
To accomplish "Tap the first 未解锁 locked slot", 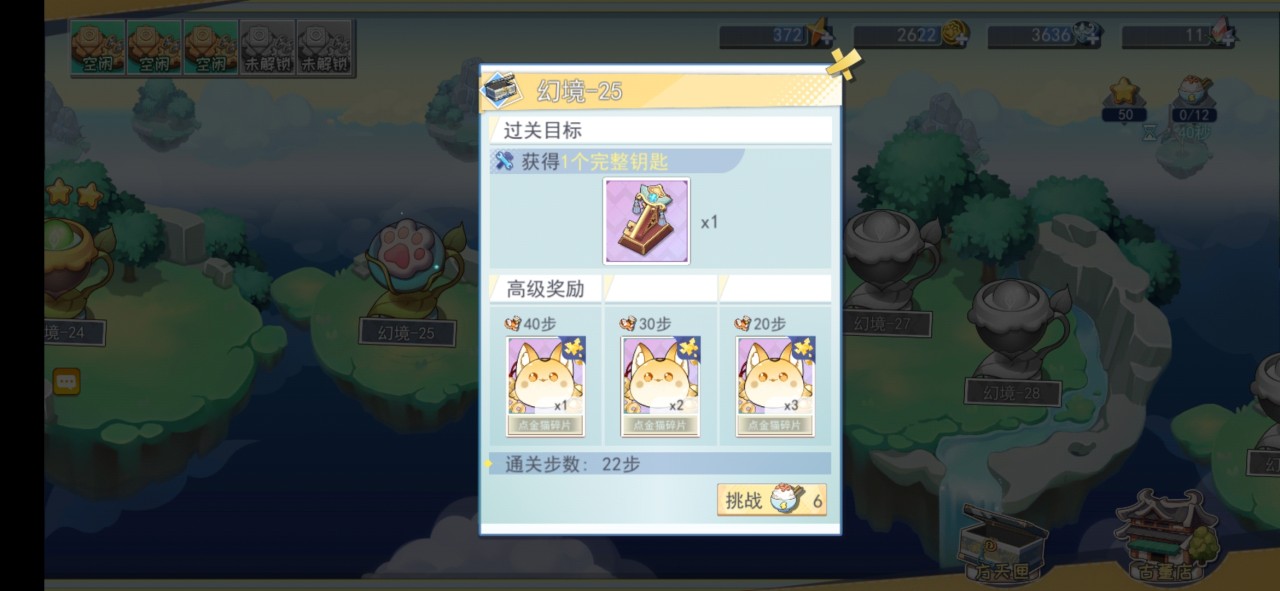I will 268,47.
